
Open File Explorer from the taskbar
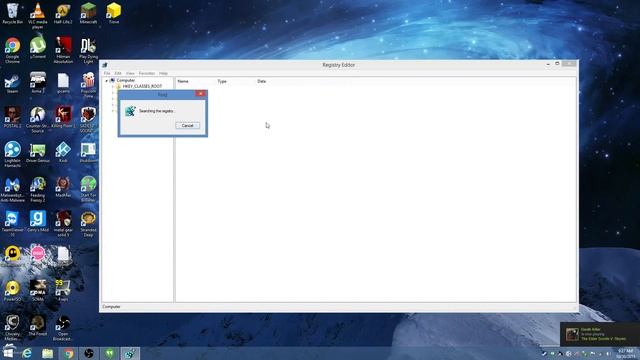pos(48,353)
